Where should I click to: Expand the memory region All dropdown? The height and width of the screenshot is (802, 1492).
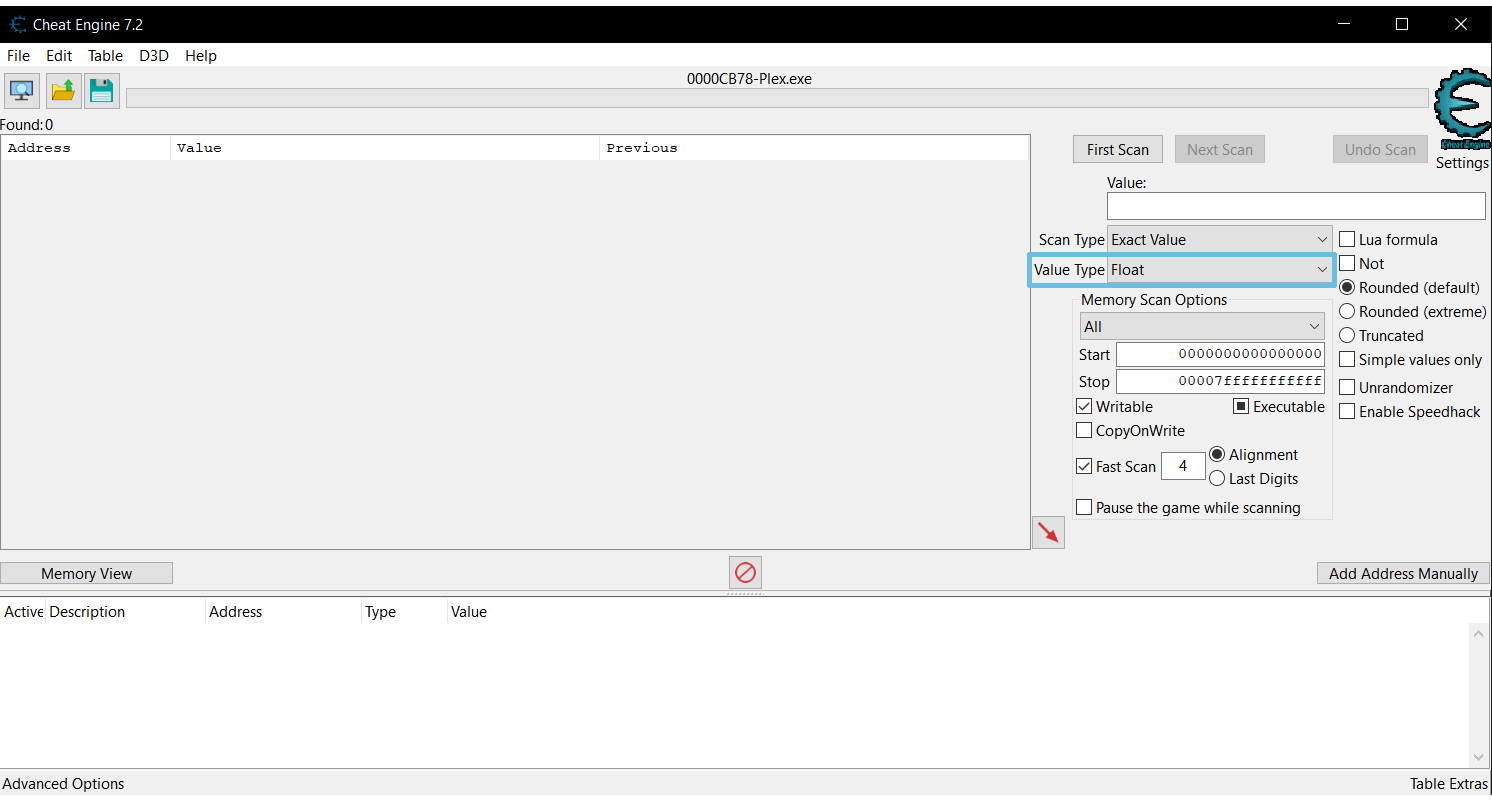[1202, 327]
